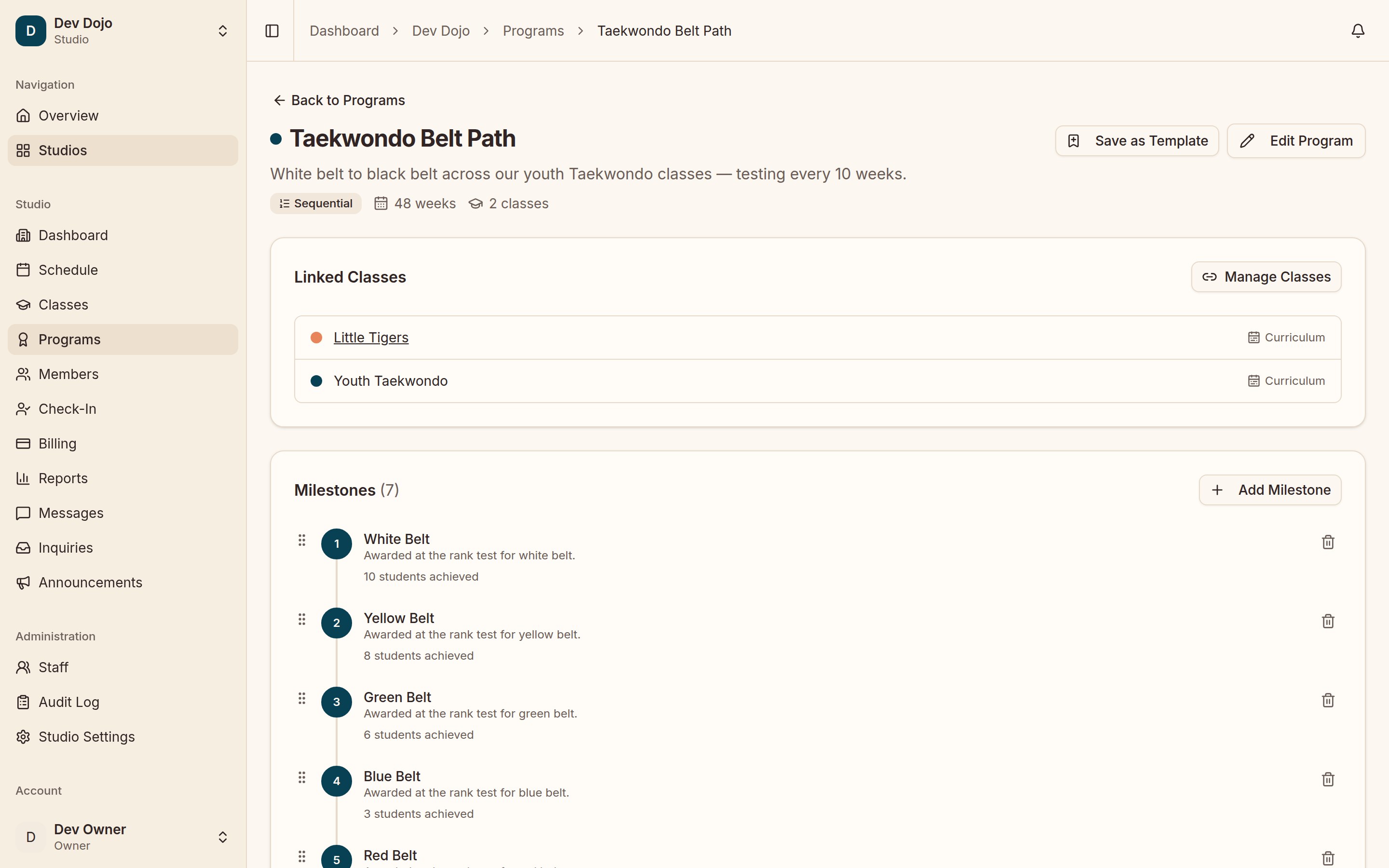Screen dimensions: 1389x868
Task: Click the calendar icon beside 48 weeks
Action: pyautogui.click(x=381, y=203)
